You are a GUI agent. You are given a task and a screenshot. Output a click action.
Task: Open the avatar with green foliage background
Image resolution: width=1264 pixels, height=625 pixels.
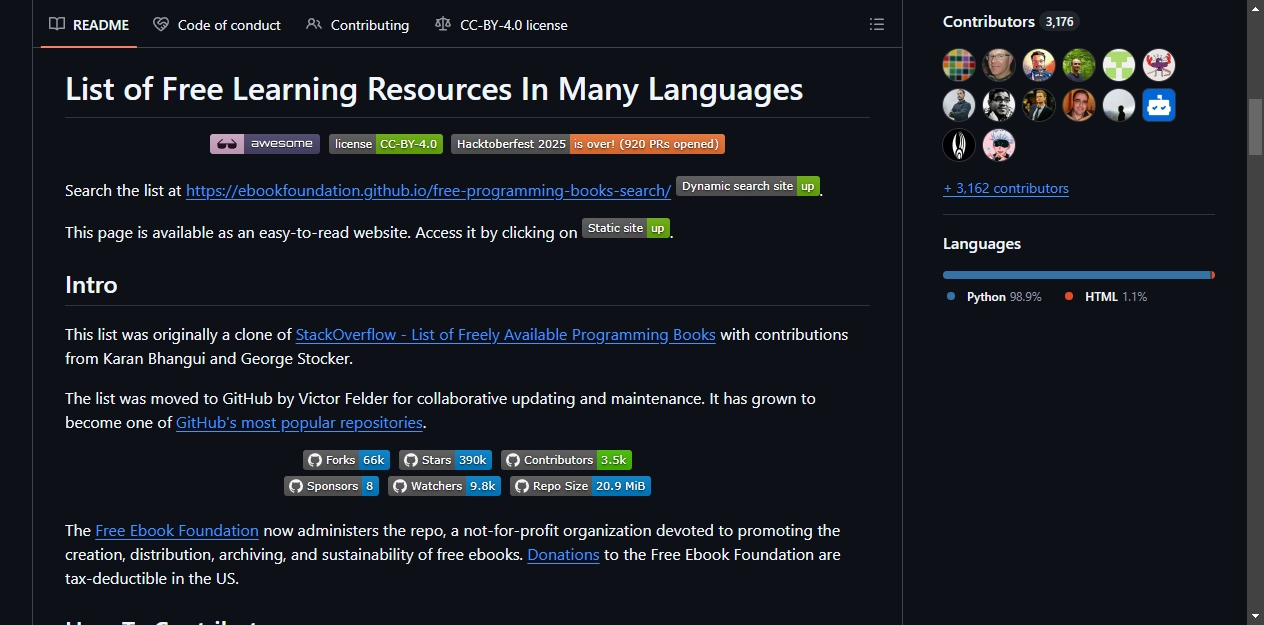coord(1079,65)
